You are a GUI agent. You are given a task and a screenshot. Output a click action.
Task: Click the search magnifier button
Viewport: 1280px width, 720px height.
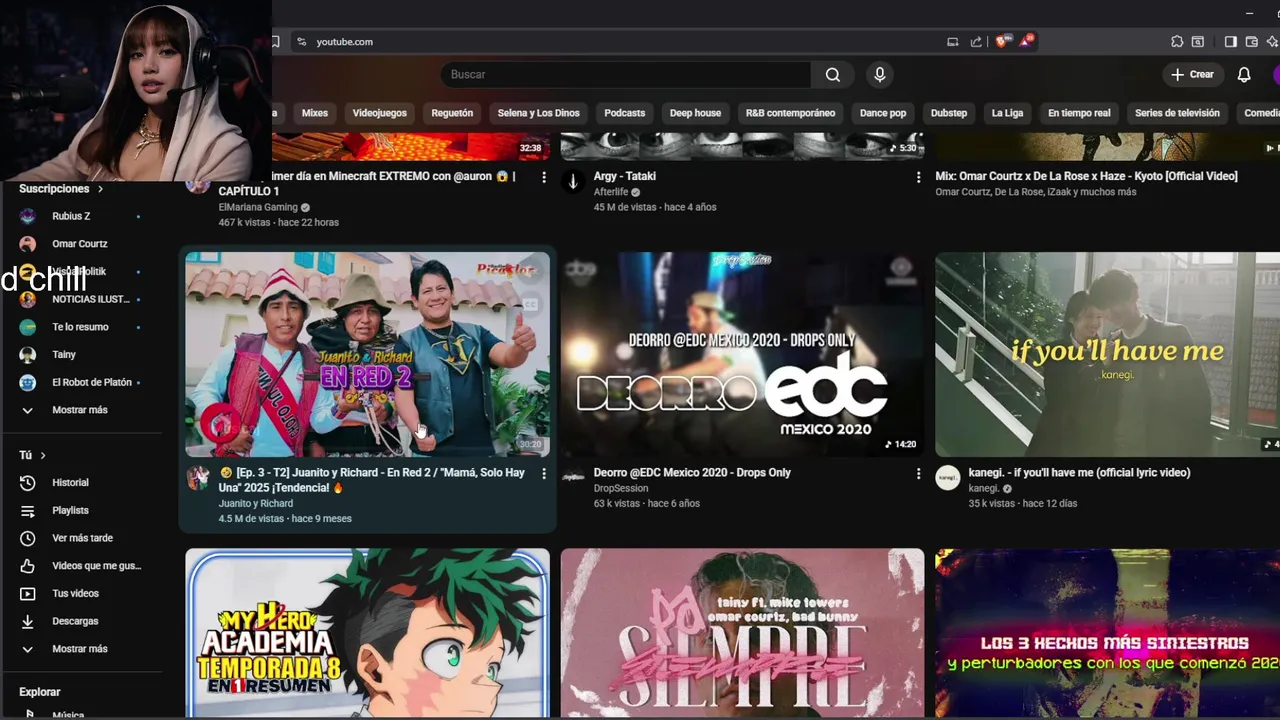click(832, 75)
